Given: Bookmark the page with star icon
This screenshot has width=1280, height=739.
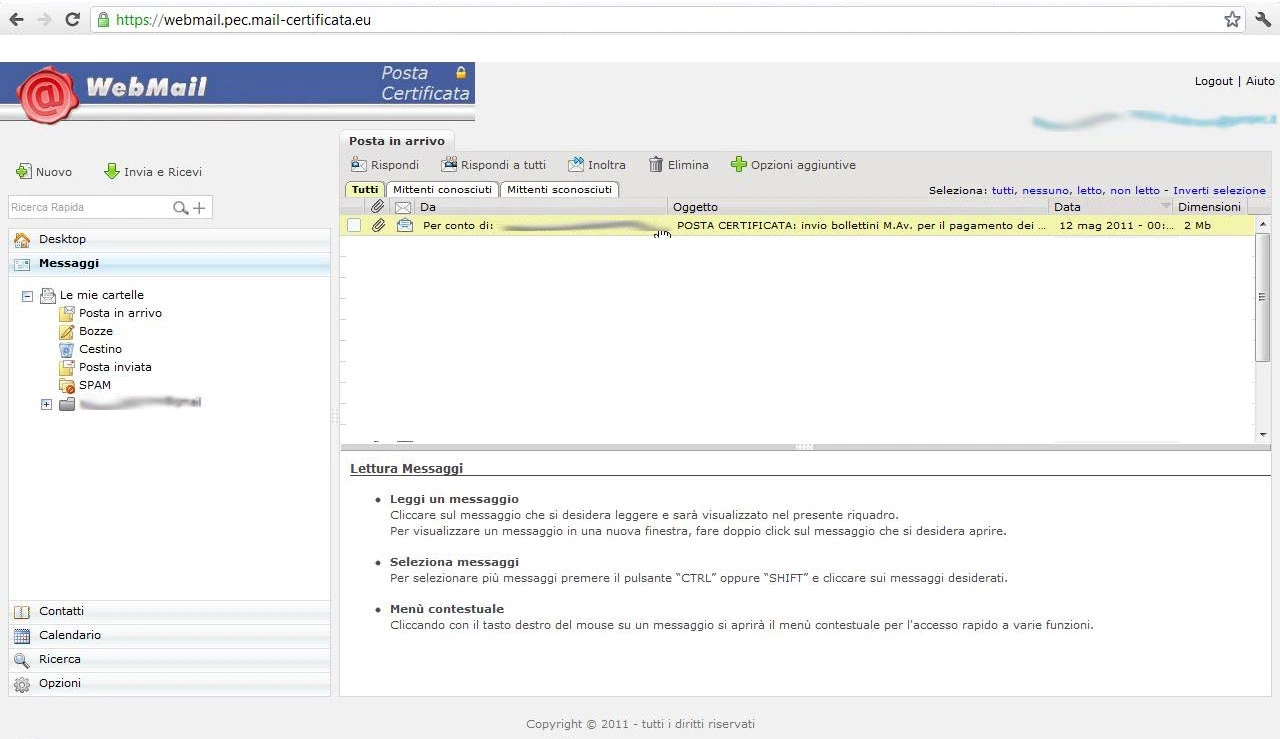Looking at the screenshot, I should pyautogui.click(x=1232, y=19).
